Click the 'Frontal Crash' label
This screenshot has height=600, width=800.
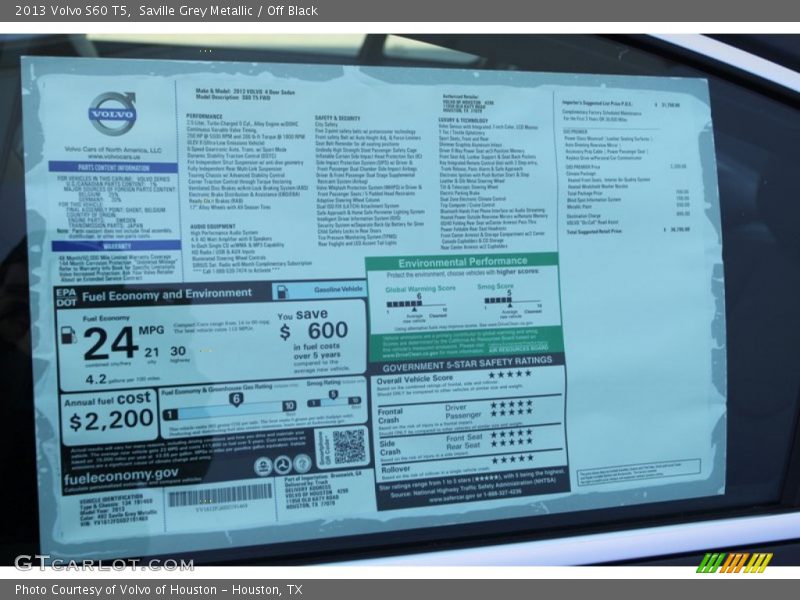click(390, 415)
